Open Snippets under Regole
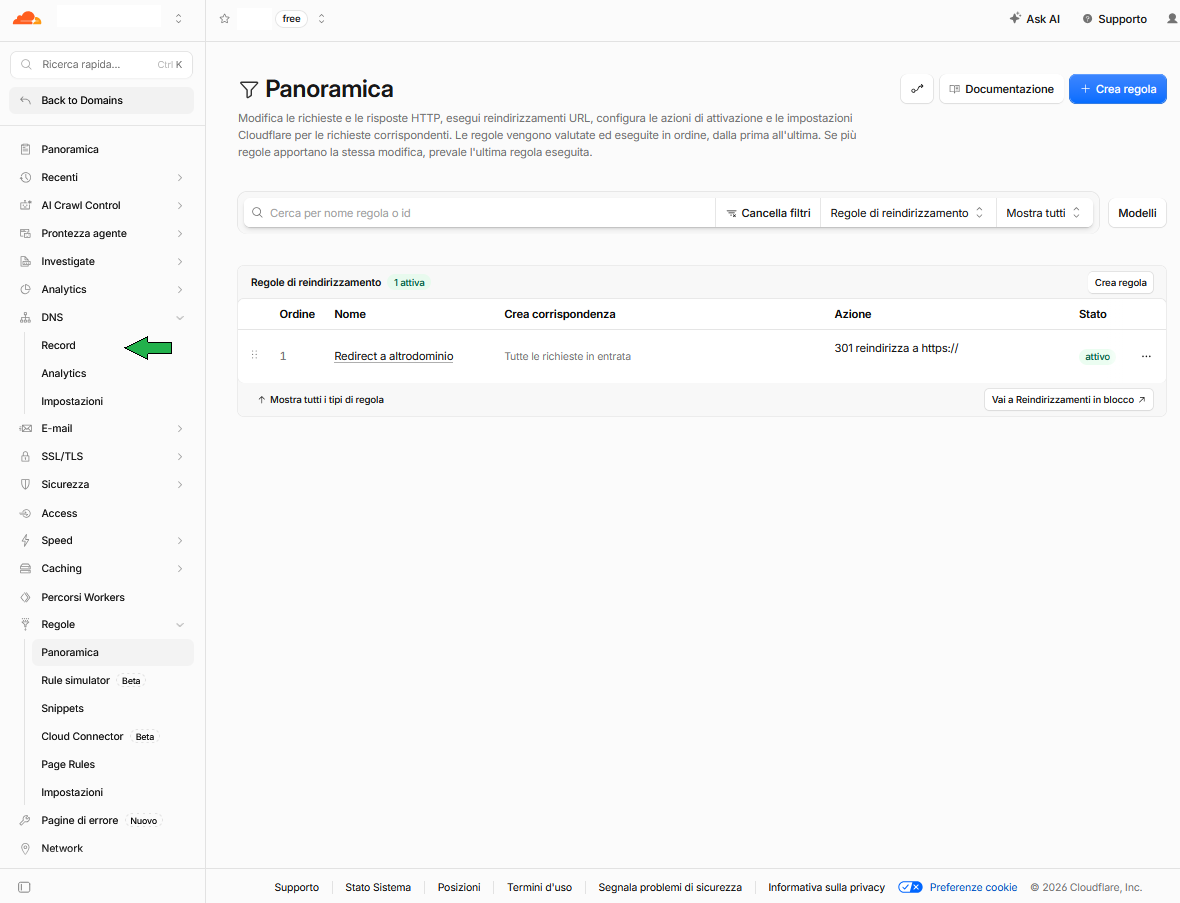The height and width of the screenshot is (903, 1180). click(x=62, y=708)
